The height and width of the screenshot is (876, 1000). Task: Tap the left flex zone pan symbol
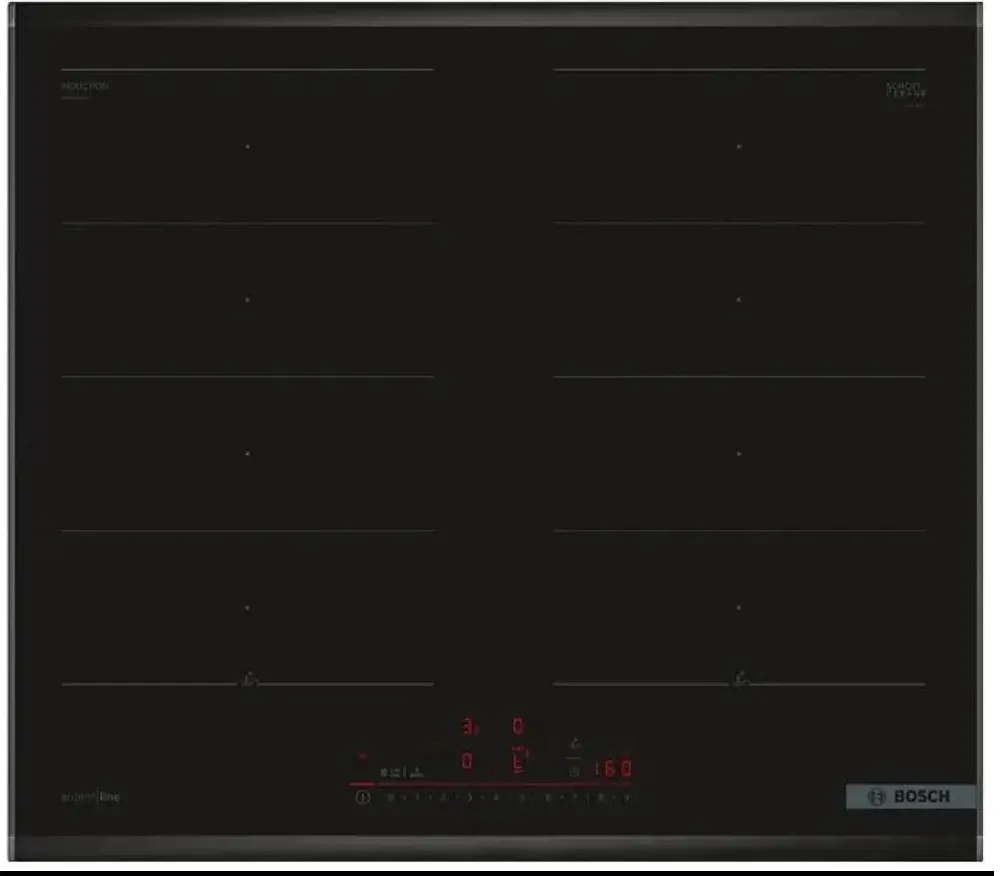[x=249, y=681]
